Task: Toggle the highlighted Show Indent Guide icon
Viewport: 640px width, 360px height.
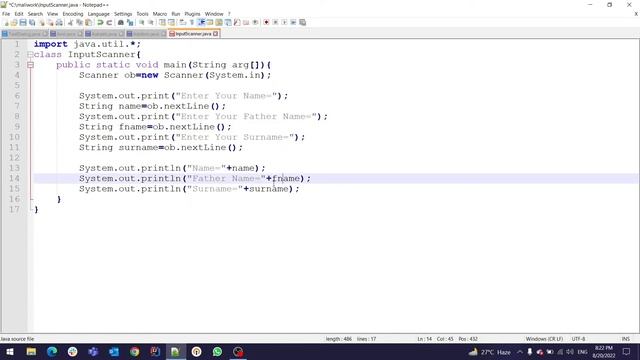Action: tap(201, 22)
